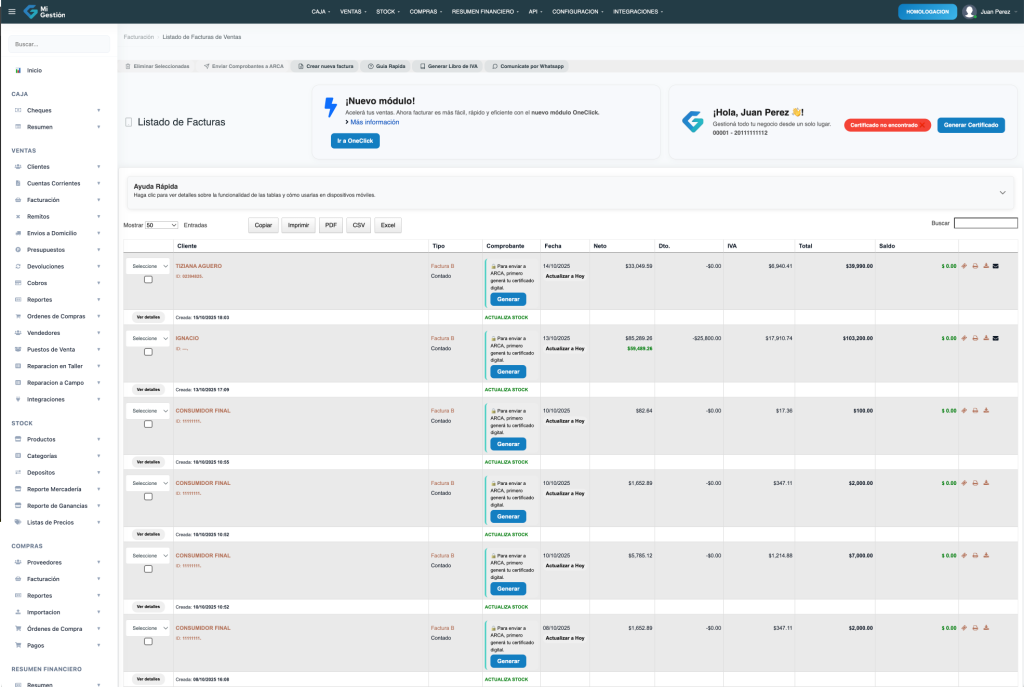Select the first CONSUMIDOR FINAL invoice checkbox

coord(148,424)
